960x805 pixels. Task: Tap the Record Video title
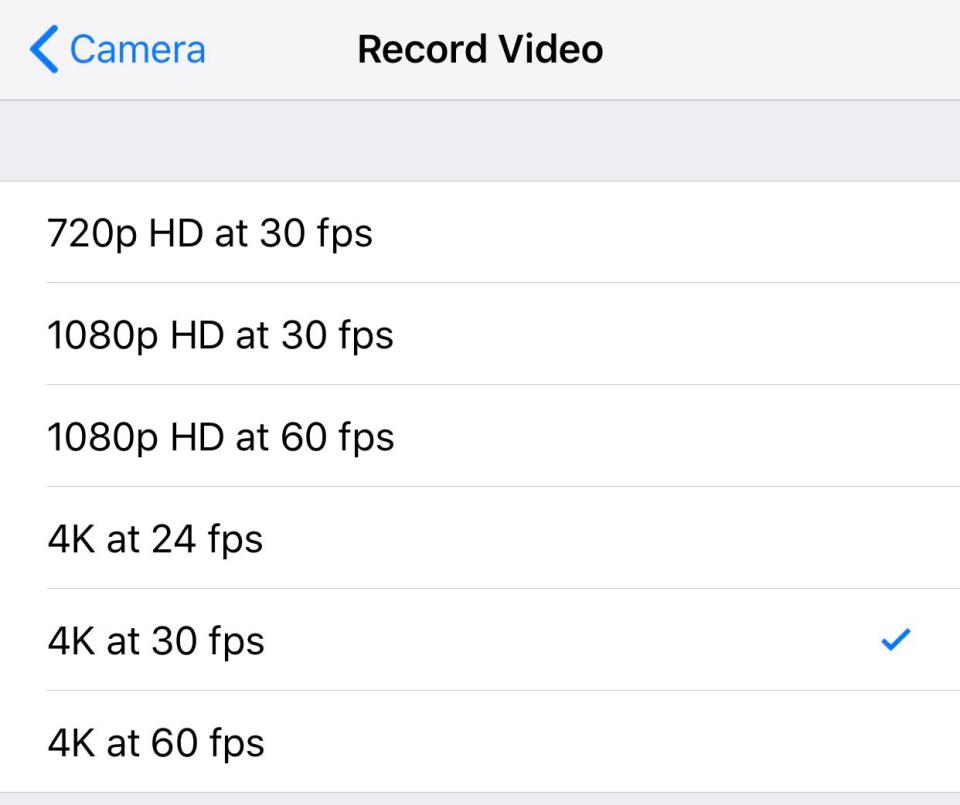click(480, 50)
